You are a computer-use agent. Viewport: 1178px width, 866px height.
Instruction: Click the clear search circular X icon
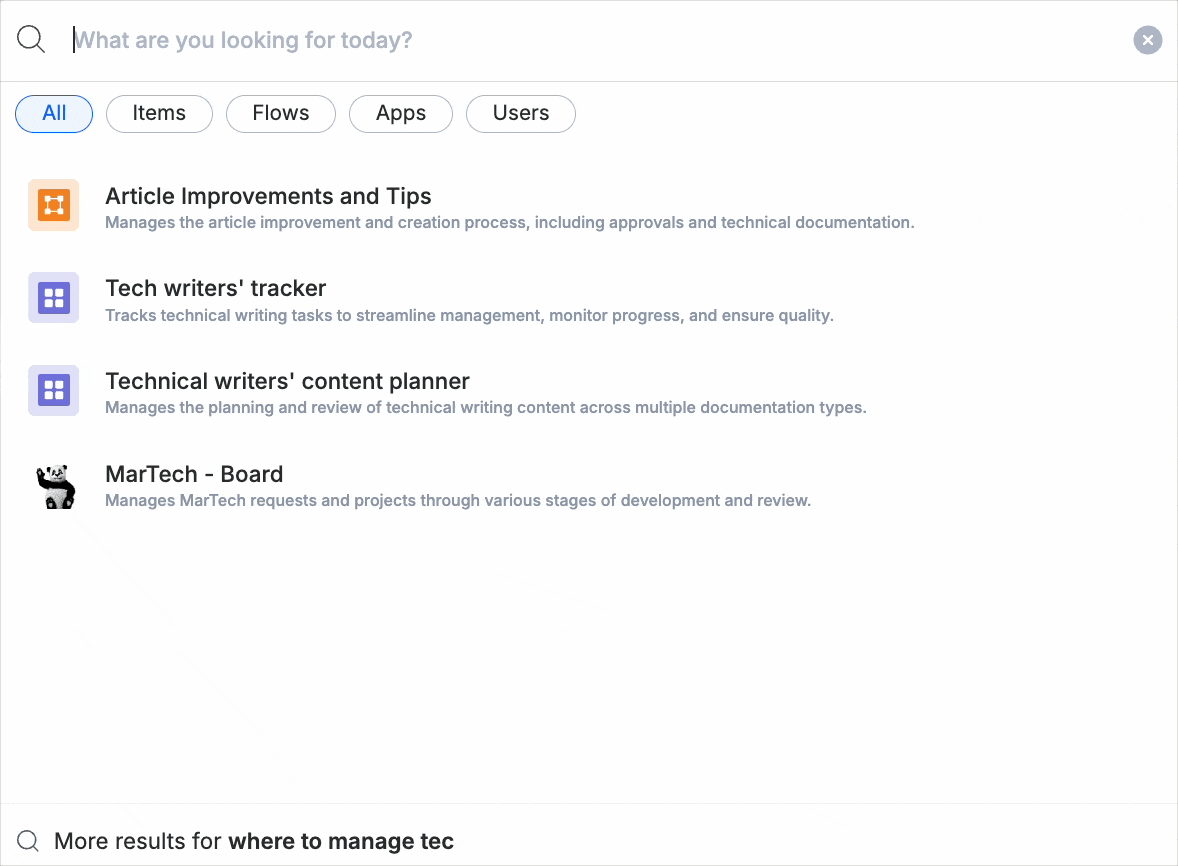pyautogui.click(x=1147, y=40)
